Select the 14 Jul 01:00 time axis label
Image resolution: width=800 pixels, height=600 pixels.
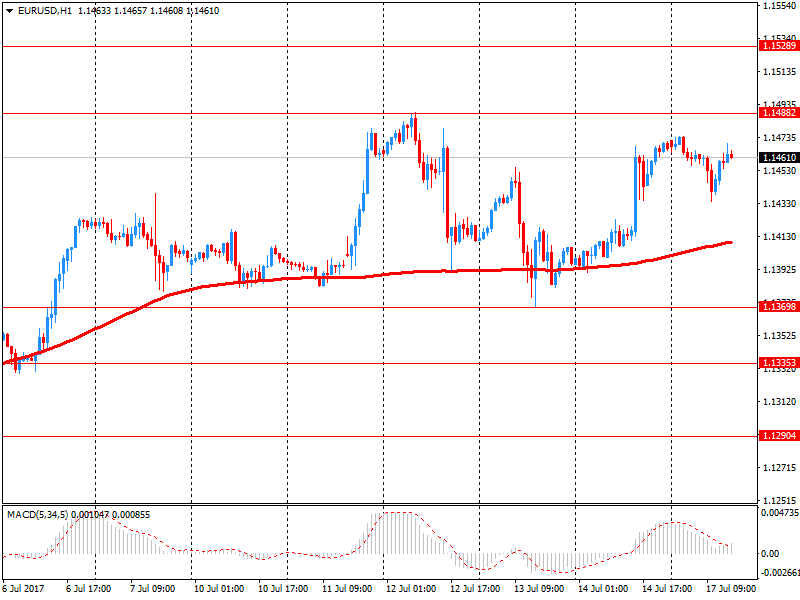603,589
